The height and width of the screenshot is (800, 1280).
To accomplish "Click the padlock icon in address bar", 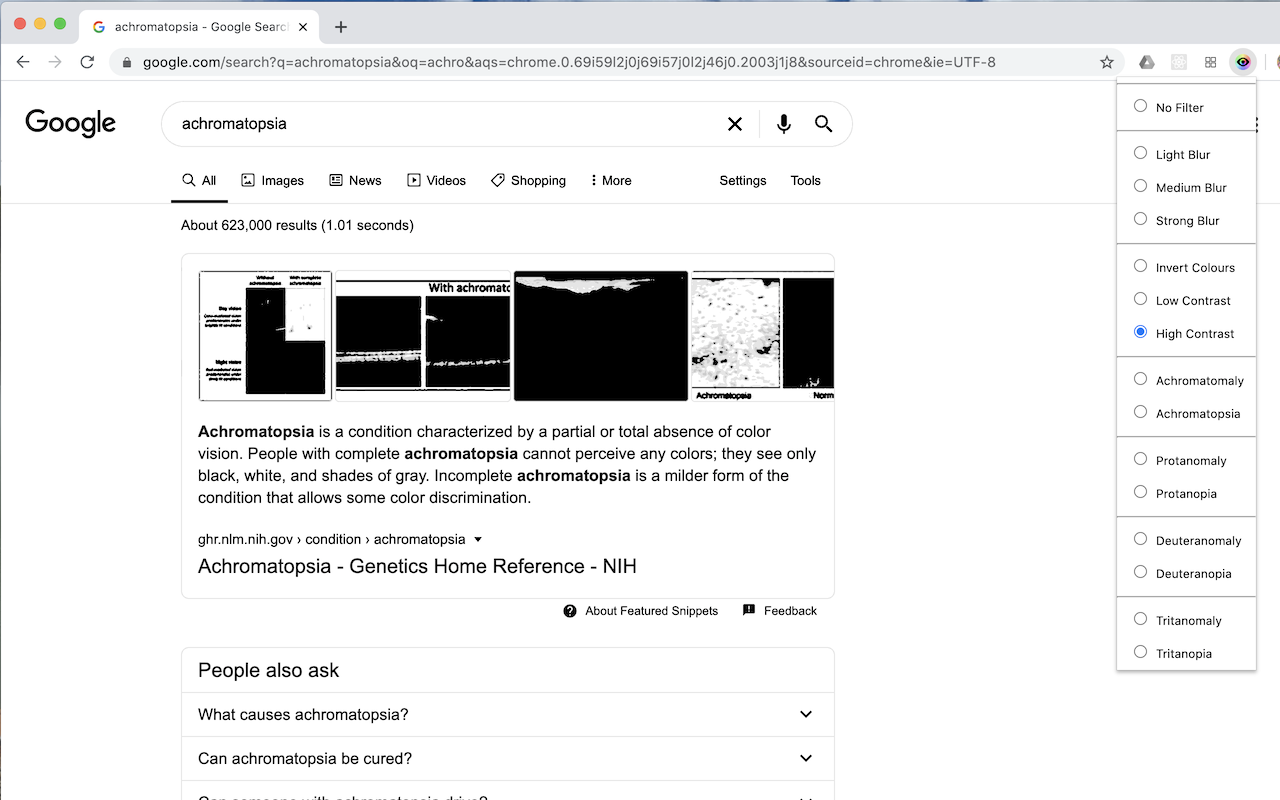I will pyautogui.click(x=127, y=62).
